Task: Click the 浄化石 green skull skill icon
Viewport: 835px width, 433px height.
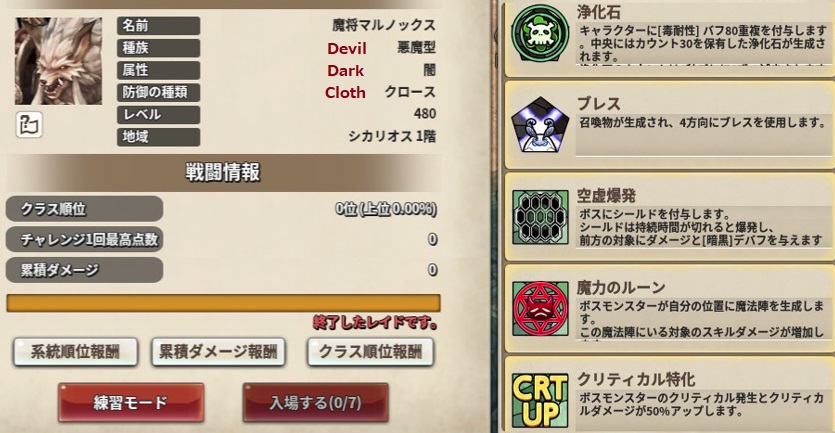Action: [540, 34]
